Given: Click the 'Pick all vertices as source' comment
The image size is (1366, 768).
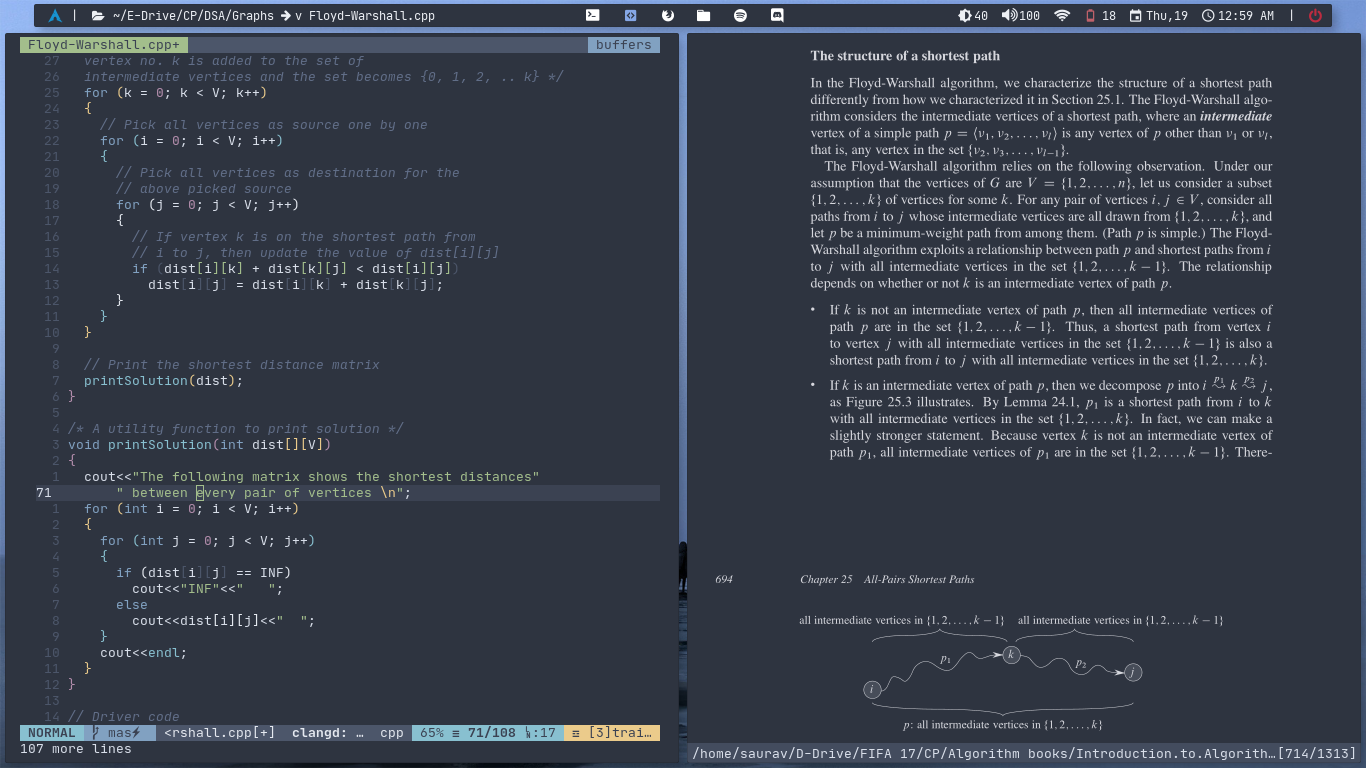Looking at the screenshot, I should coord(263,125).
